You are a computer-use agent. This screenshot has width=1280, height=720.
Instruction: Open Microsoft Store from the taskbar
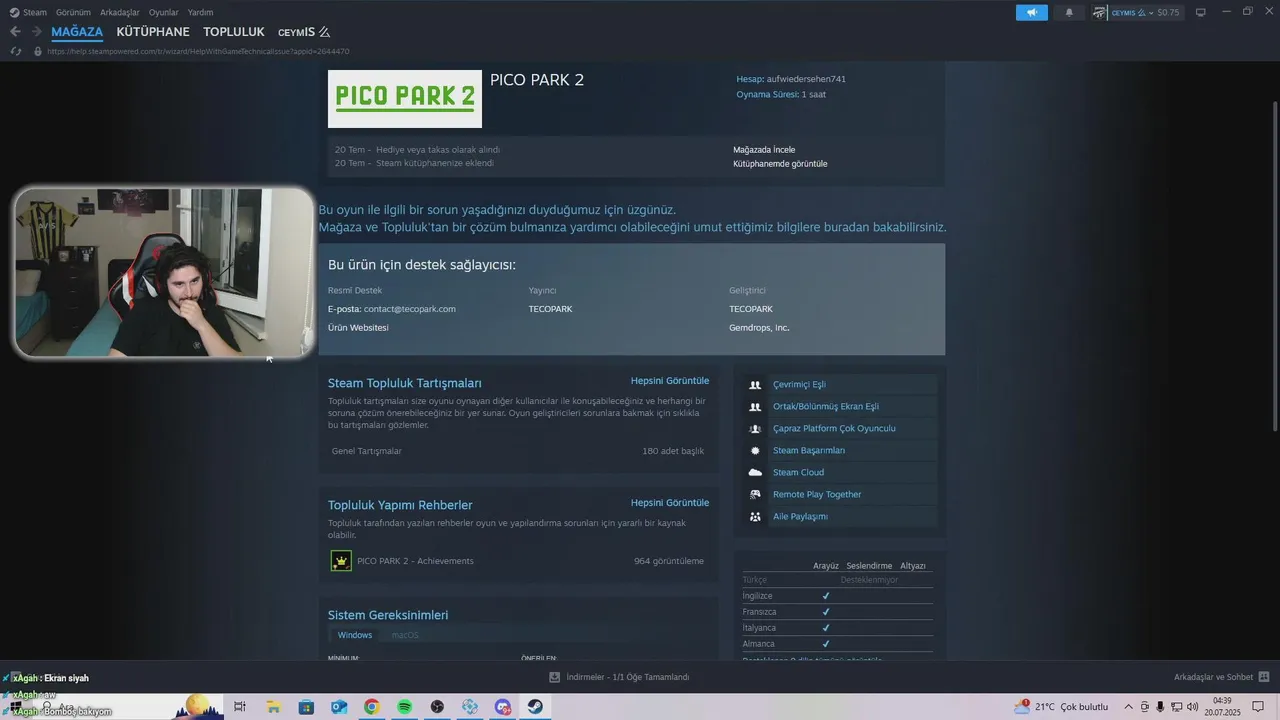[306, 707]
